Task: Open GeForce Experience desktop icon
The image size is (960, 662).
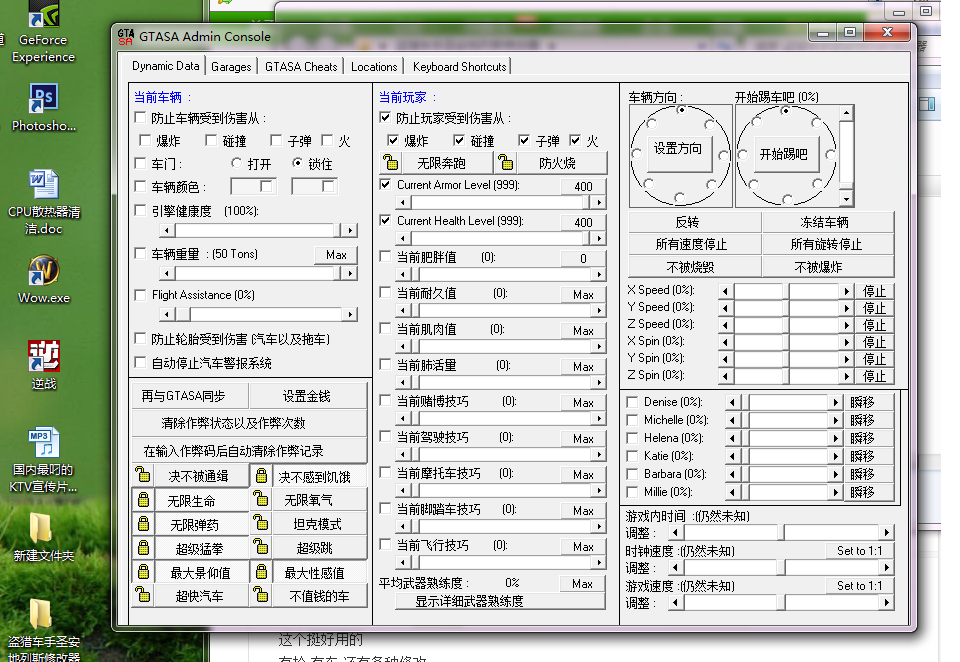Action: pos(43,32)
